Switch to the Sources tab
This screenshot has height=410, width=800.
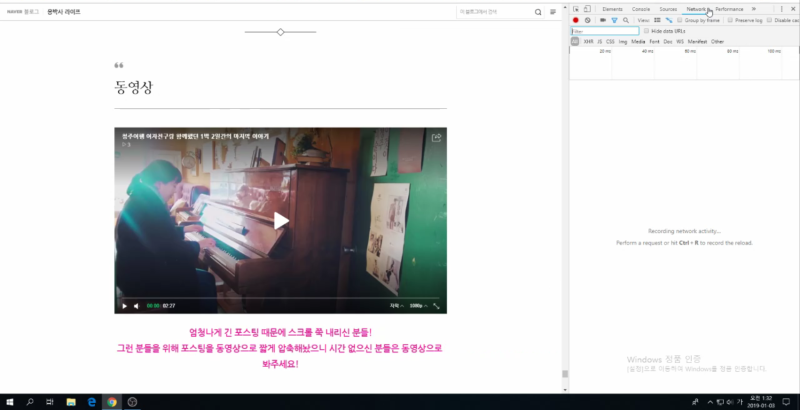pos(668,9)
